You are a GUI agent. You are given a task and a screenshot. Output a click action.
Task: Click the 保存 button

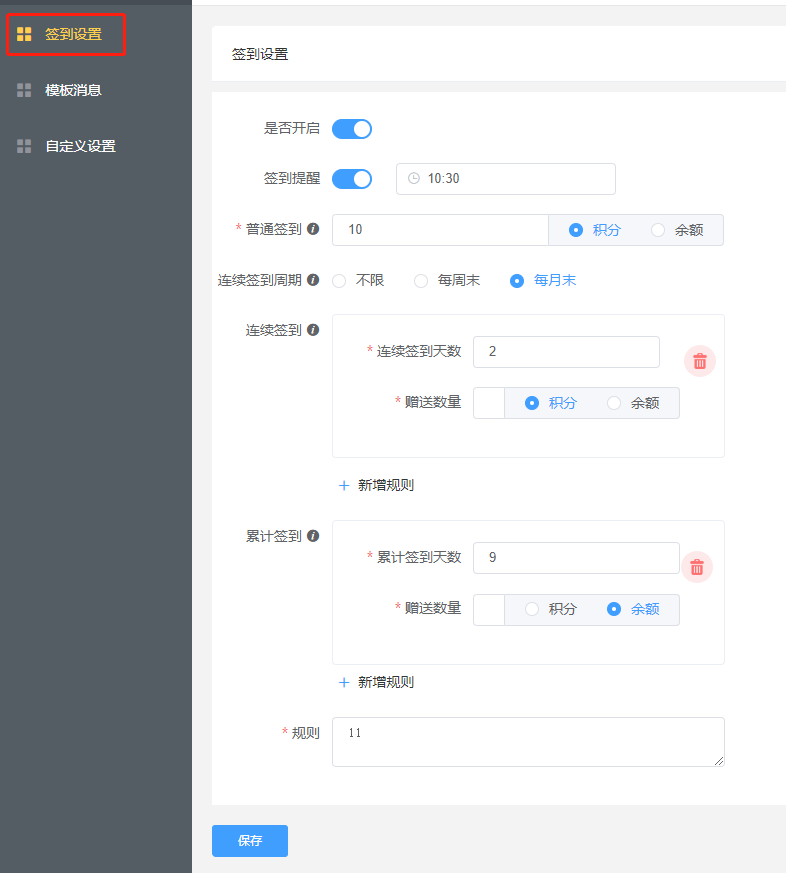click(250, 841)
